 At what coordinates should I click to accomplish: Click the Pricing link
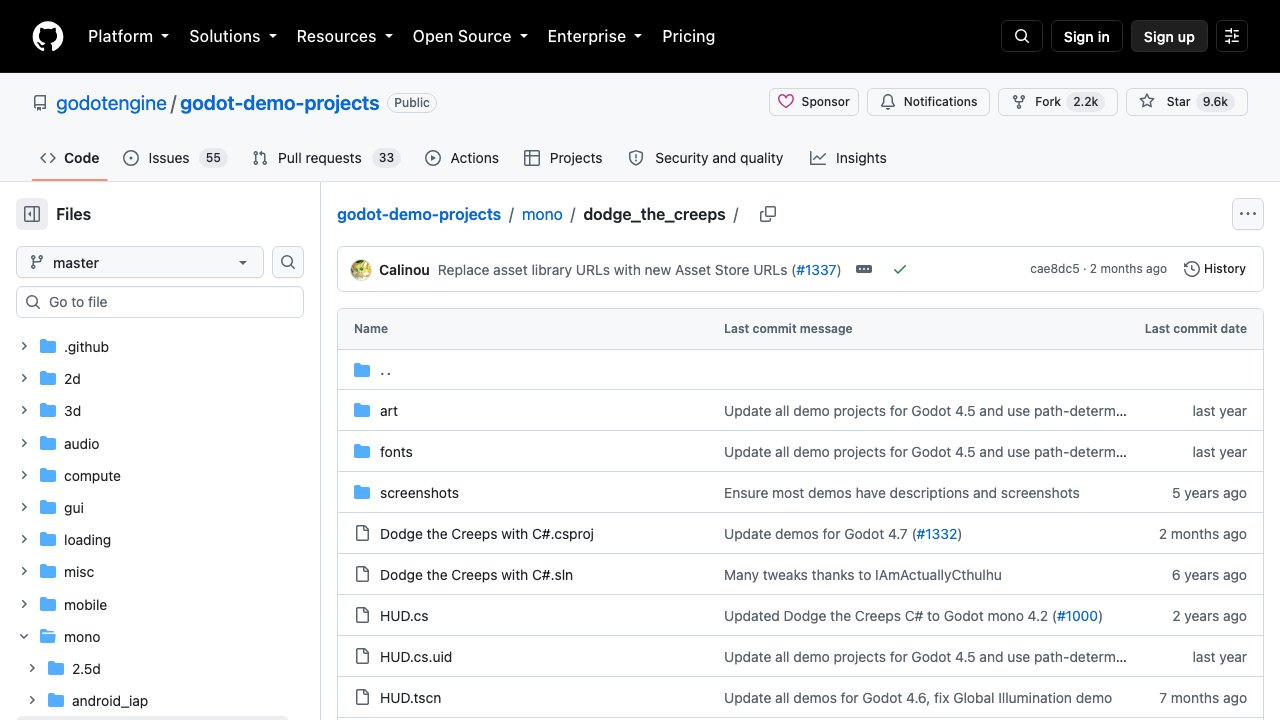pyautogui.click(x=689, y=36)
